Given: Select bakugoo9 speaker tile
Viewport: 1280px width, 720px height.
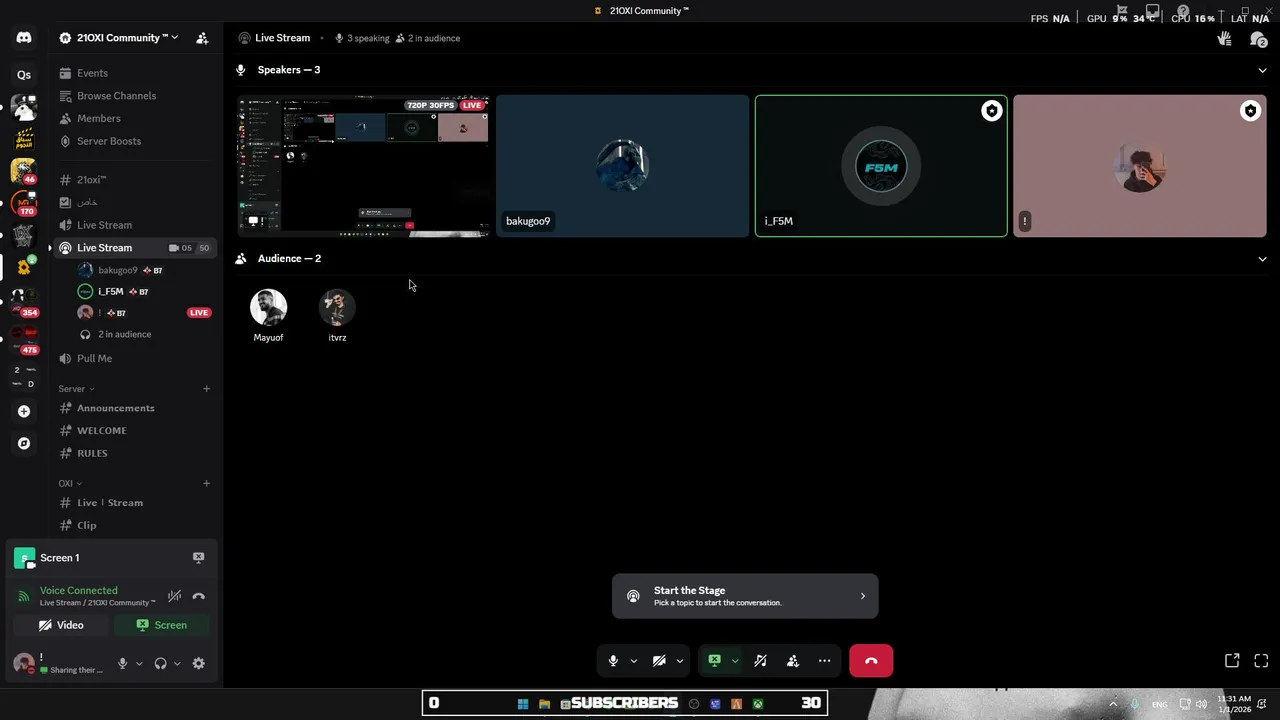Looking at the screenshot, I should coord(622,166).
